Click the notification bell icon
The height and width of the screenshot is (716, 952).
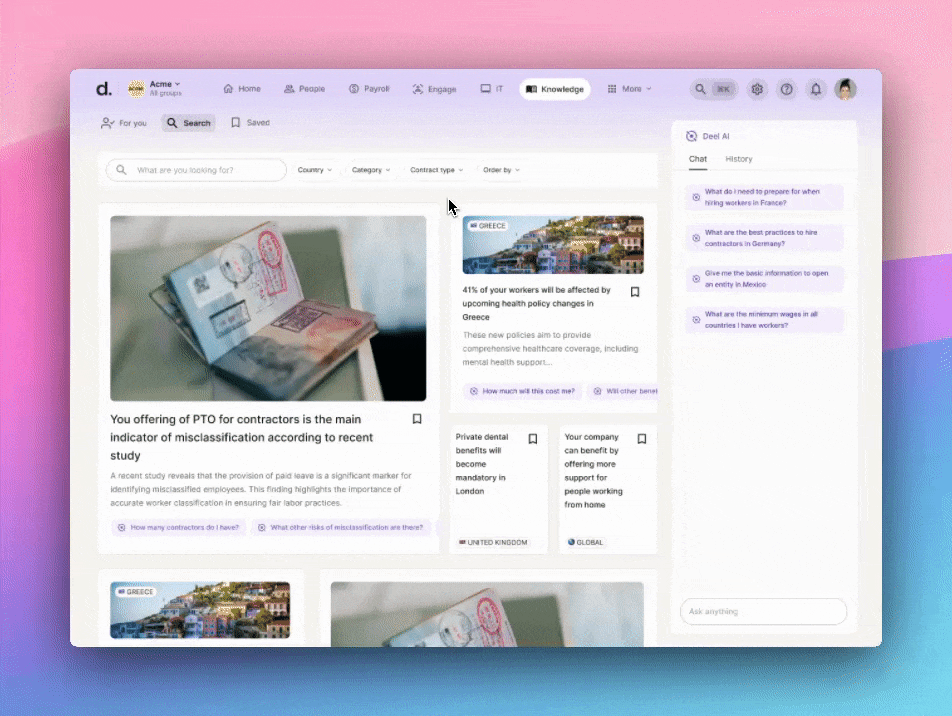pyautogui.click(x=816, y=89)
